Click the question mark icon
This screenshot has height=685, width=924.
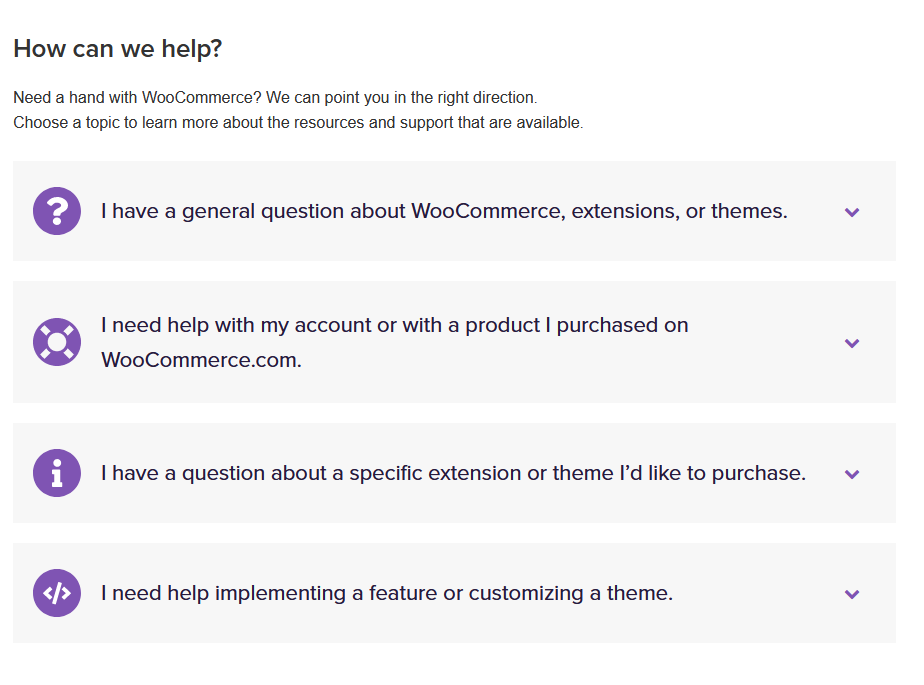point(57,211)
